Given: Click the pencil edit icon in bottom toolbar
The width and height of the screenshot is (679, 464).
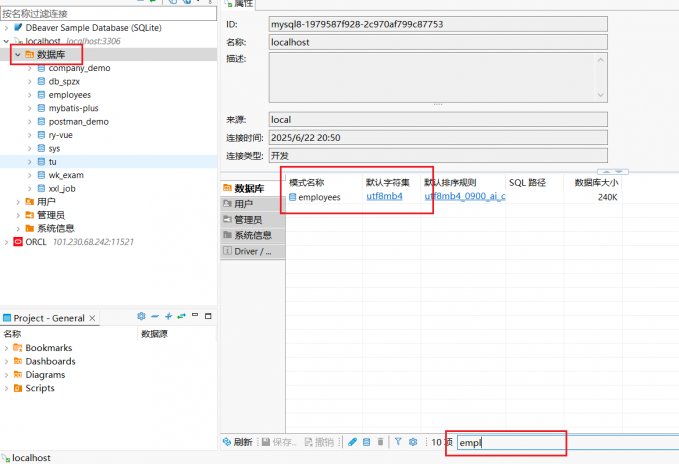Looking at the screenshot, I should 352,442.
